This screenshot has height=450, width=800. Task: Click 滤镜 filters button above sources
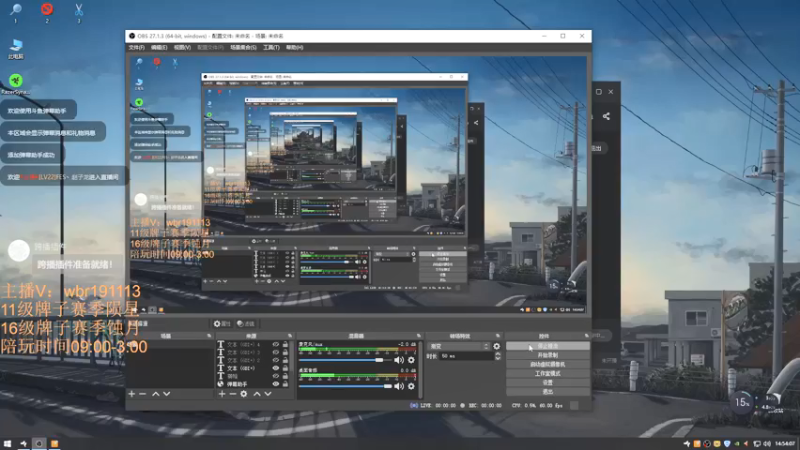(246, 323)
